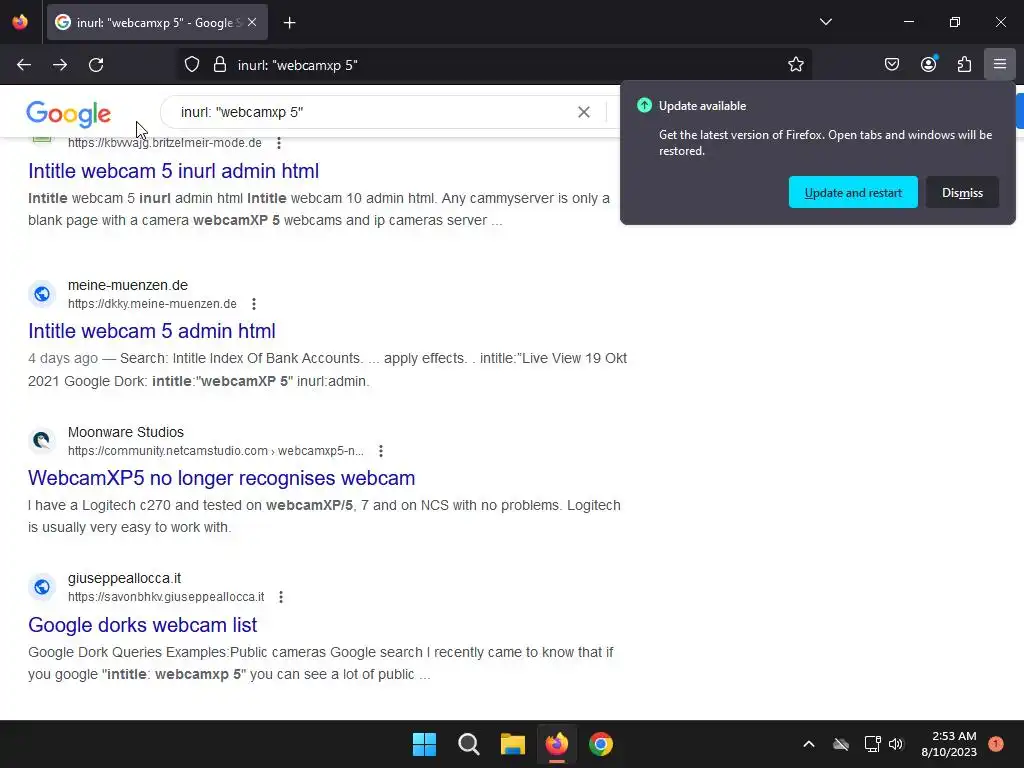The image size is (1024, 768).
Task: Click the giuseppeallocca.it globe favicon
Action: 42,587
